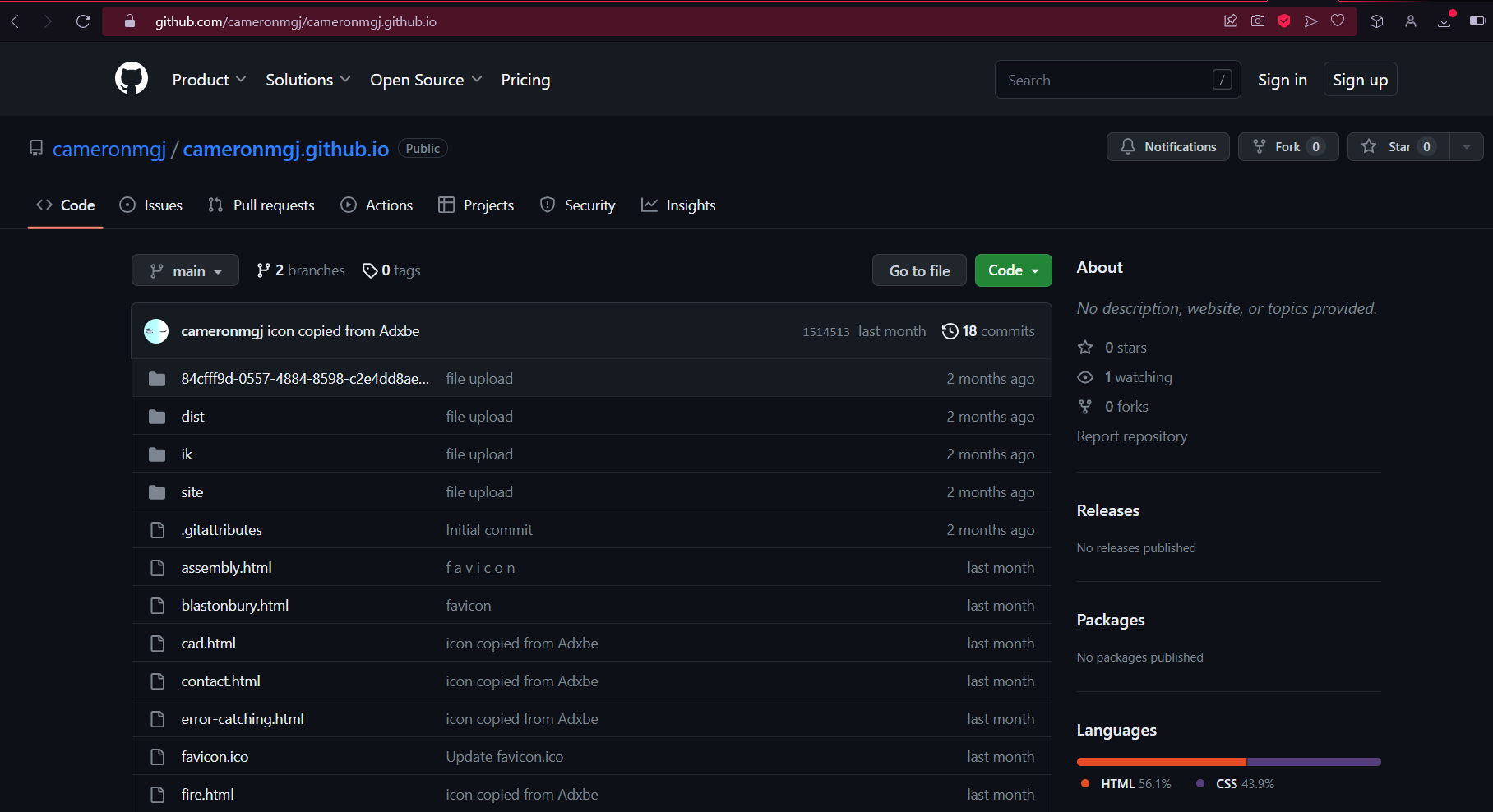Click the orange dot beside HTML 56.1%
This screenshot has width=1493, height=812.
1085,783
